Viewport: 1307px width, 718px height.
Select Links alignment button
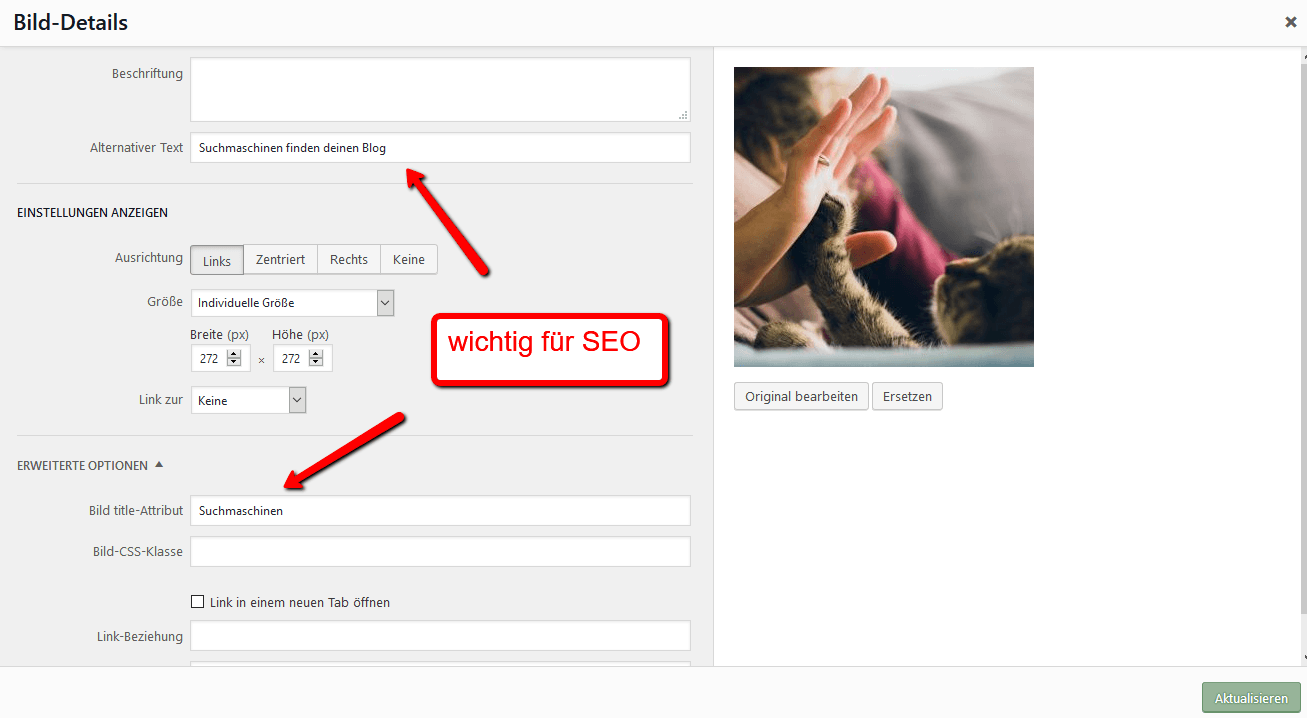click(216, 260)
